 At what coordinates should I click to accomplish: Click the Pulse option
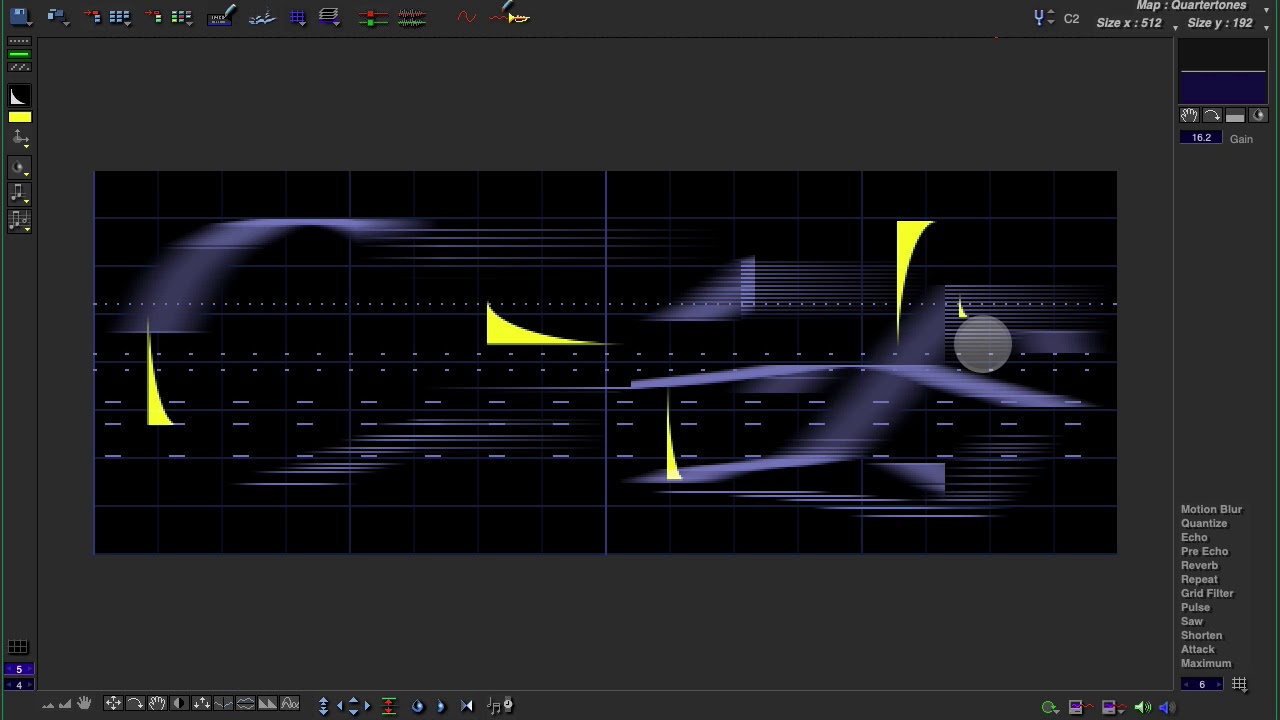pyautogui.click(x=1195, y=607)
